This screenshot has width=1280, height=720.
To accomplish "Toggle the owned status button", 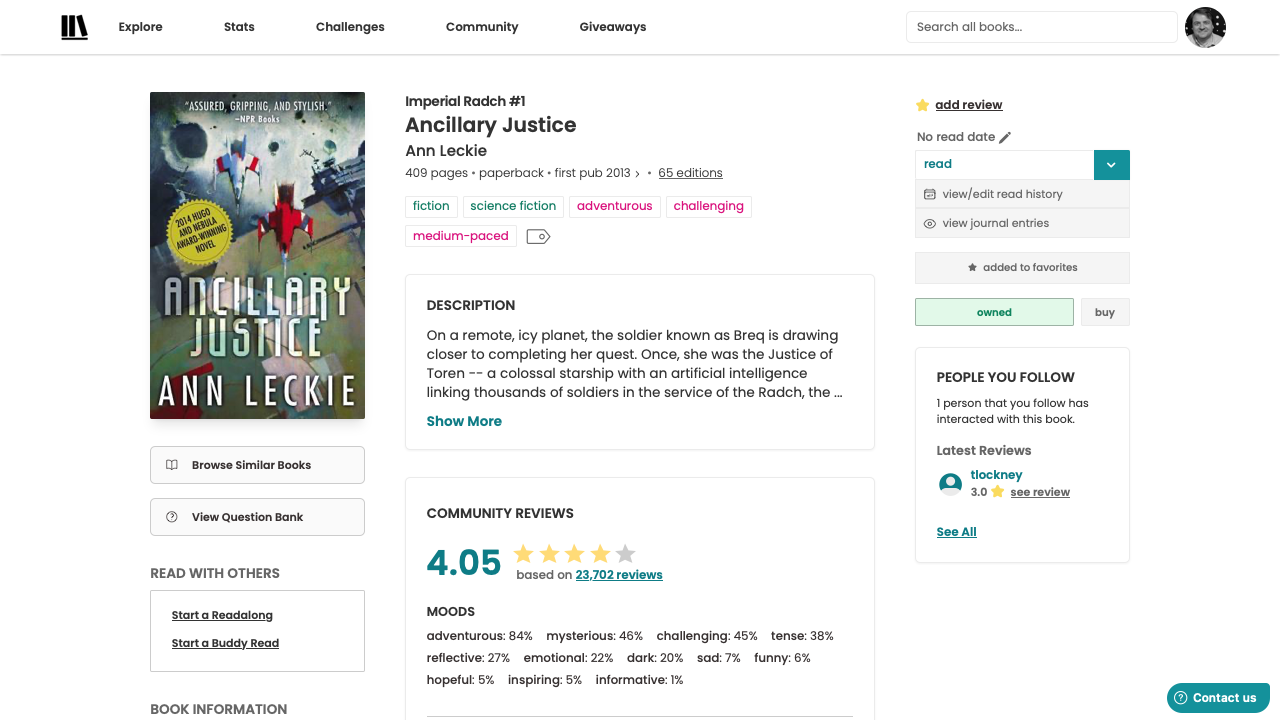I will click(994, 312).
